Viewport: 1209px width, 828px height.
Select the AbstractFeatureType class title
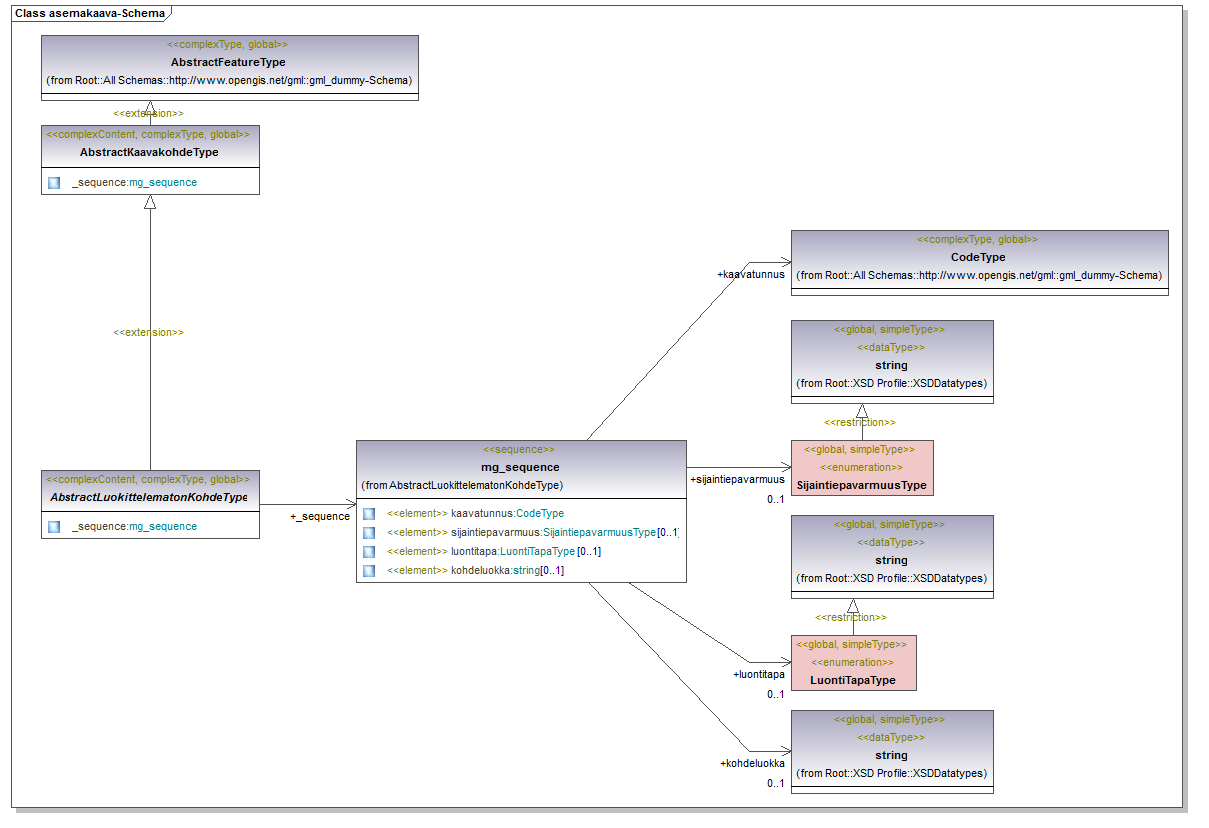(x=228, y=62)
